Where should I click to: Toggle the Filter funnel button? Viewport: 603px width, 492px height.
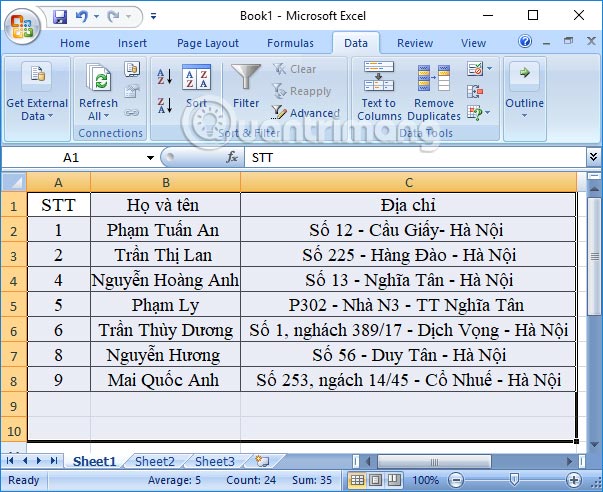pyautogui.click(x=246, y=87)
